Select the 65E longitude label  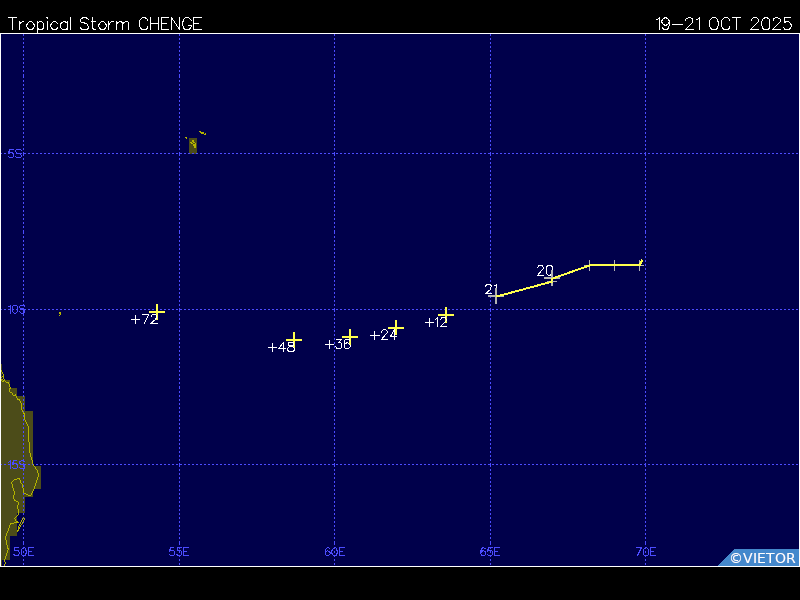490,552
